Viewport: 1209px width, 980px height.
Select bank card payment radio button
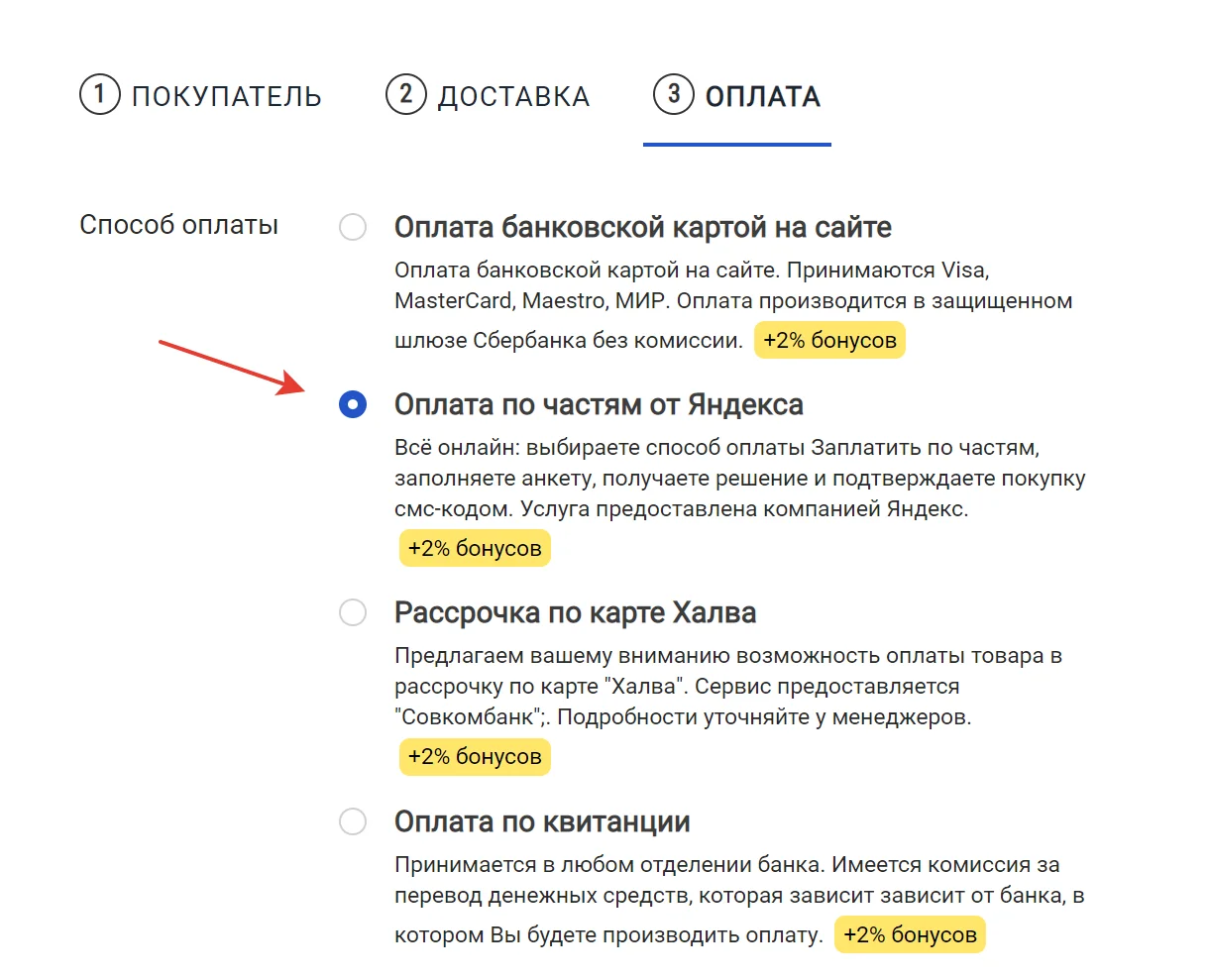point(353,227)
